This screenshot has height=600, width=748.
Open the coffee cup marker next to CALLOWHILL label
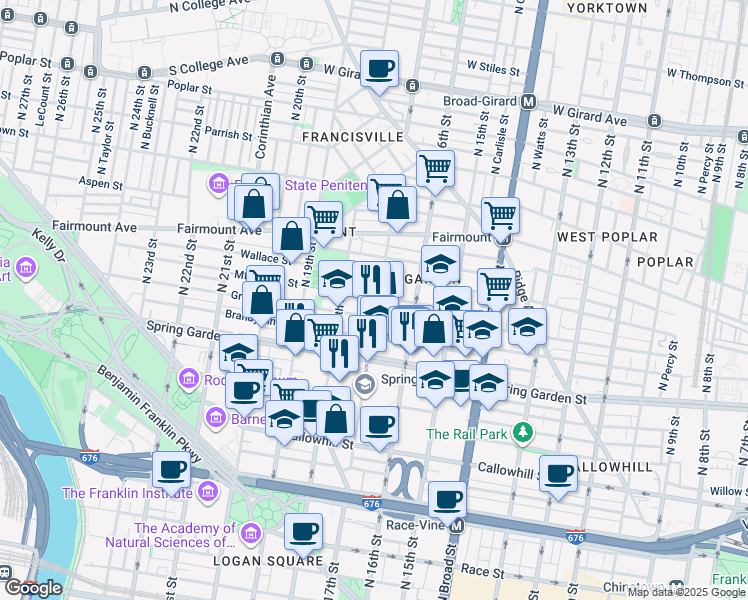(x=558, y=474)
